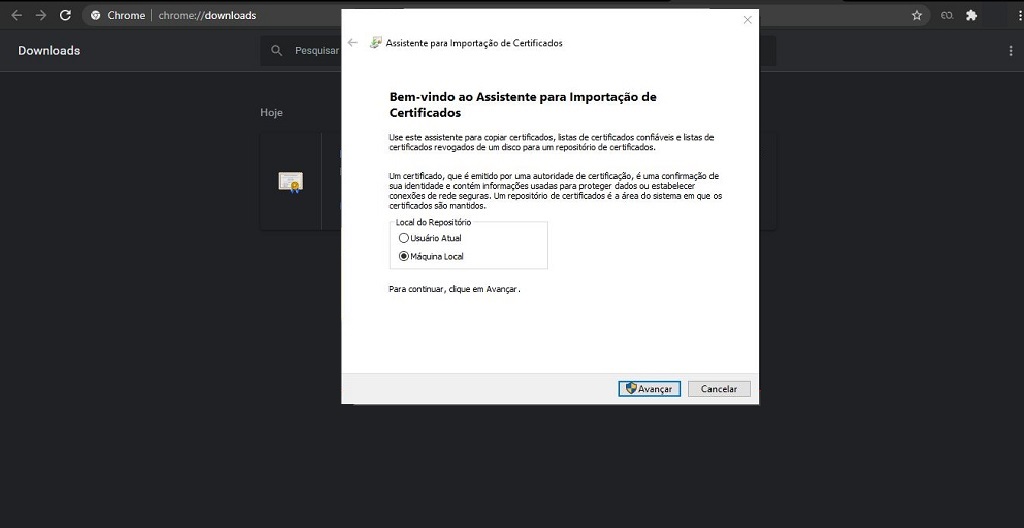Click the Downloads page heading
This screenshot has height=528, width=1024.
pyautogui.click(x=49, y=51)
